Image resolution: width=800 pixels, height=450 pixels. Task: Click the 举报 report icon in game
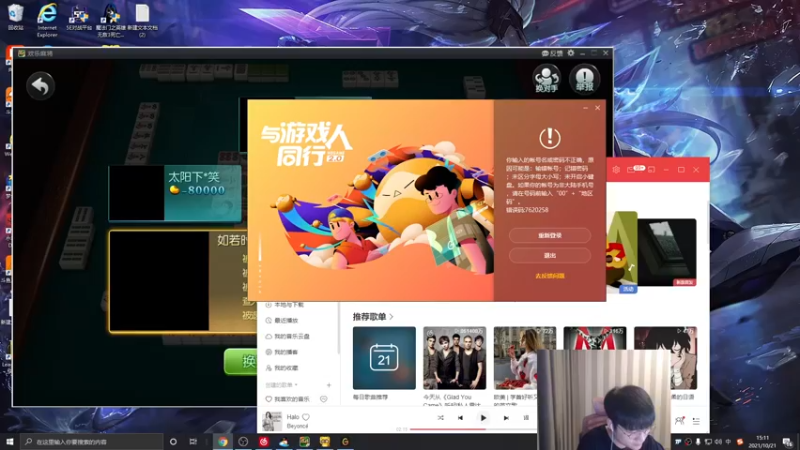[584, 79]
